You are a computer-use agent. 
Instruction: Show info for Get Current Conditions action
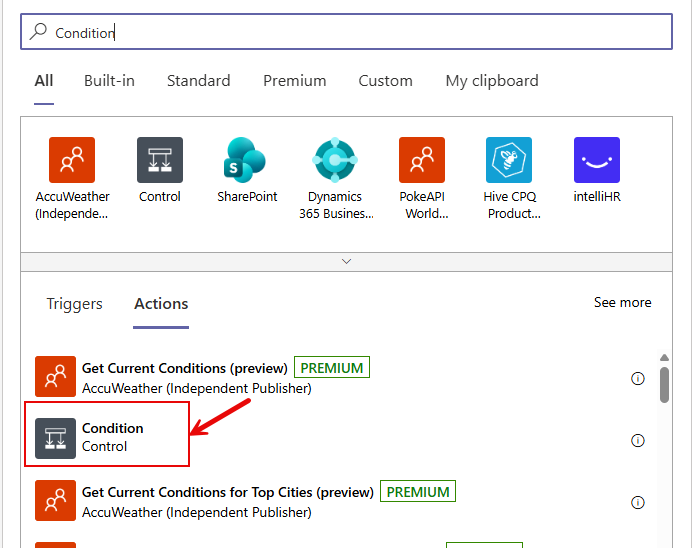click(x=638, y=378)
